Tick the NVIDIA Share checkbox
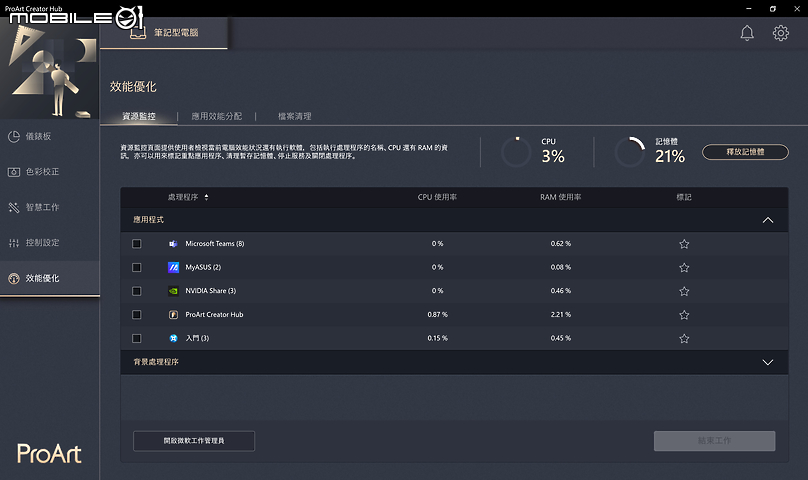The width and height of the screenshot is (808, 480). coord(137,291)
